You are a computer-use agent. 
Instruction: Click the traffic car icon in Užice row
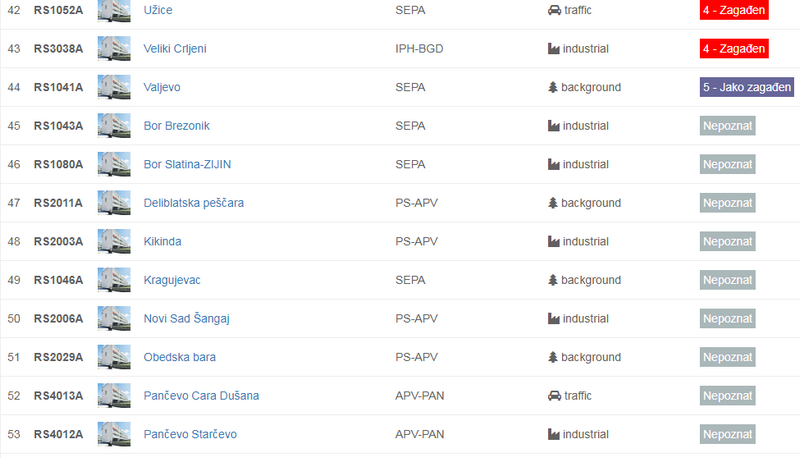click(x=554, y=10)
